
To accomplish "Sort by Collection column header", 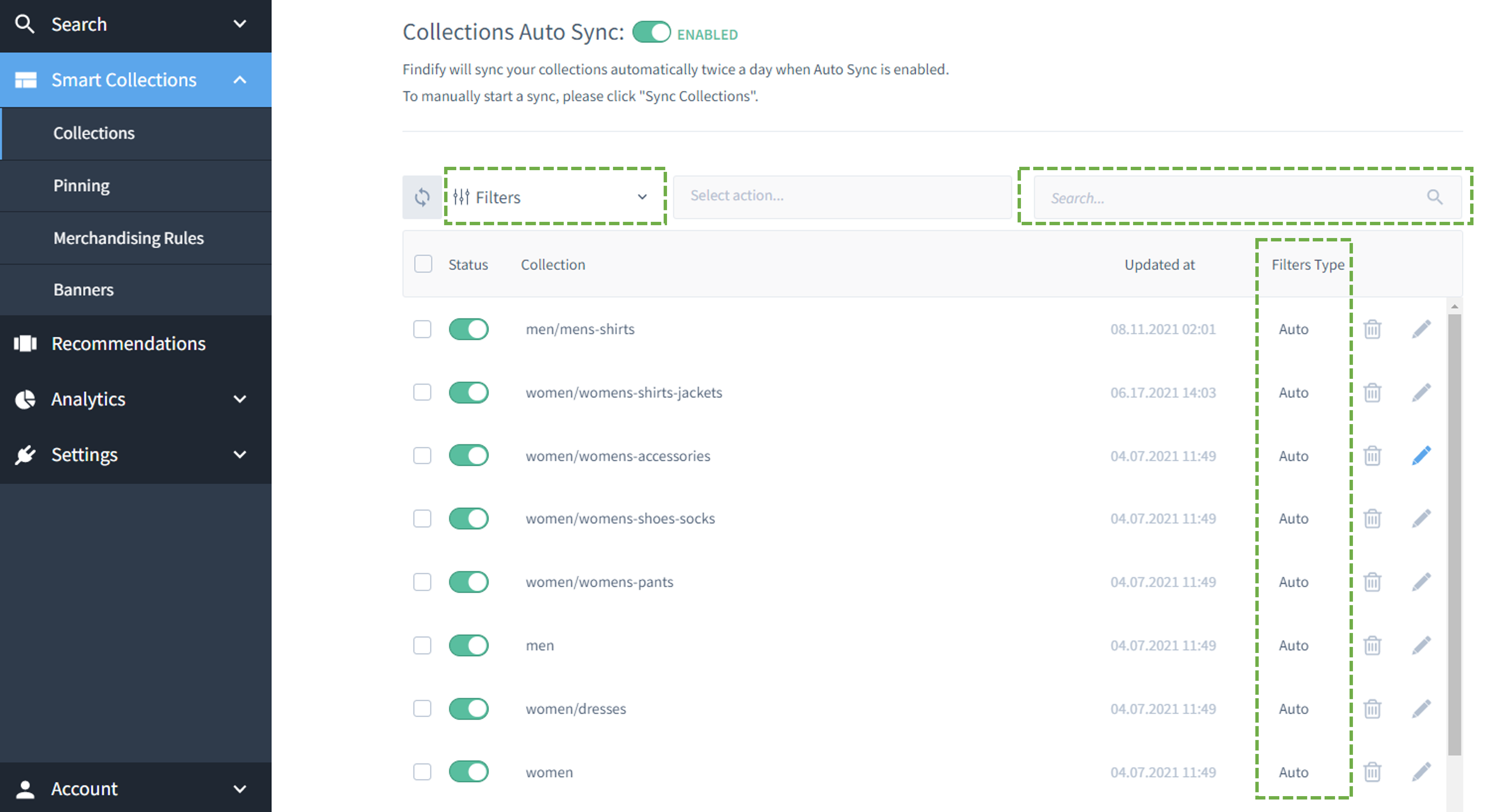I will point(553,265).
